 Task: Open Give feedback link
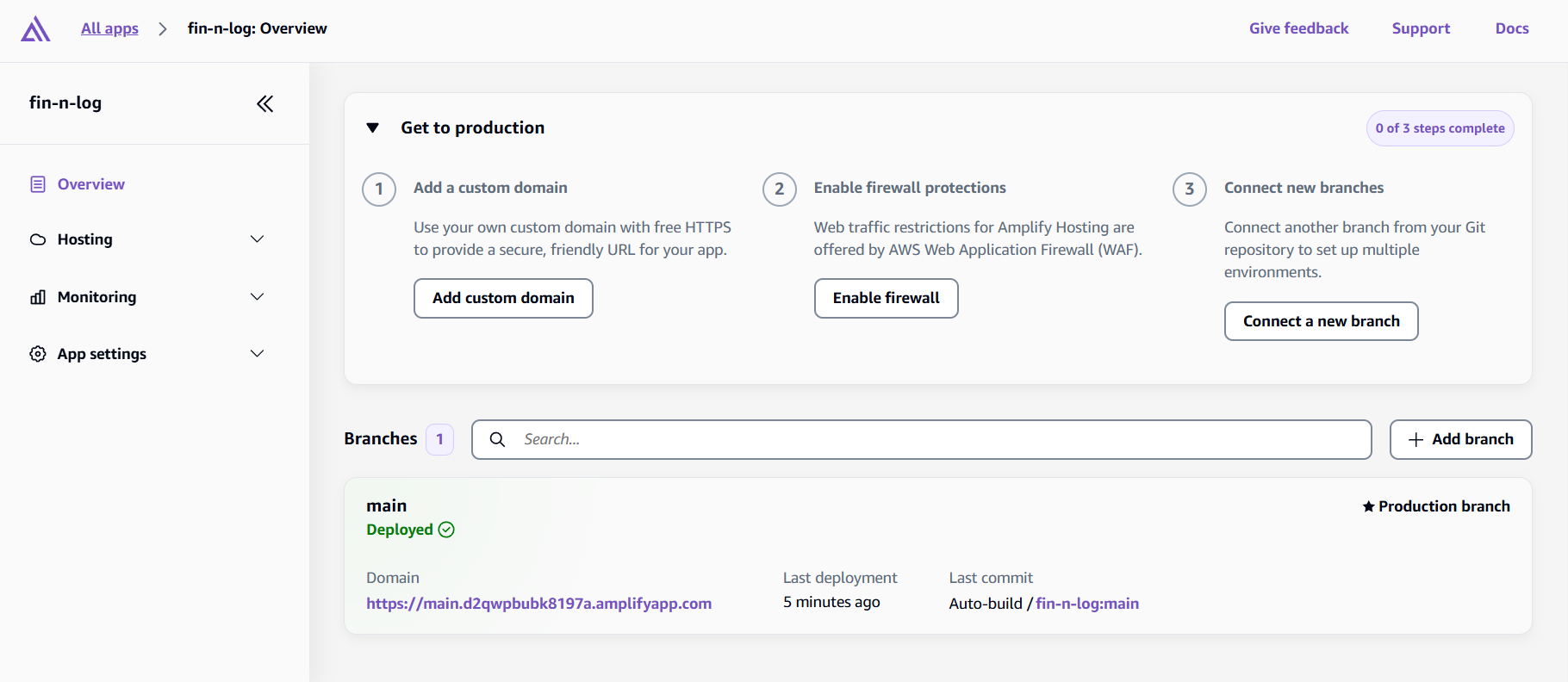click(x=1298, y=28)
